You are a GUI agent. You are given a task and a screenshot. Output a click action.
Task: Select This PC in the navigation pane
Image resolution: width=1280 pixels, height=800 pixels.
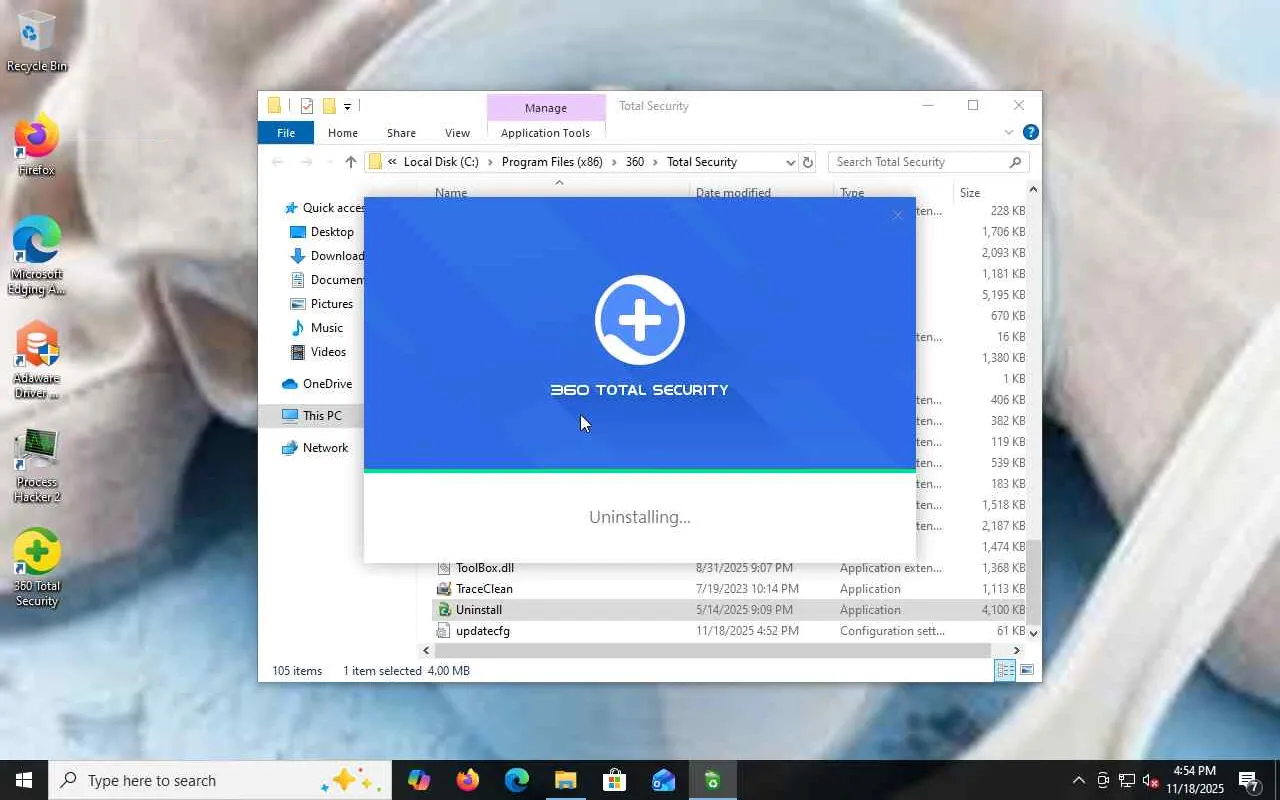[x=322, y=416]
